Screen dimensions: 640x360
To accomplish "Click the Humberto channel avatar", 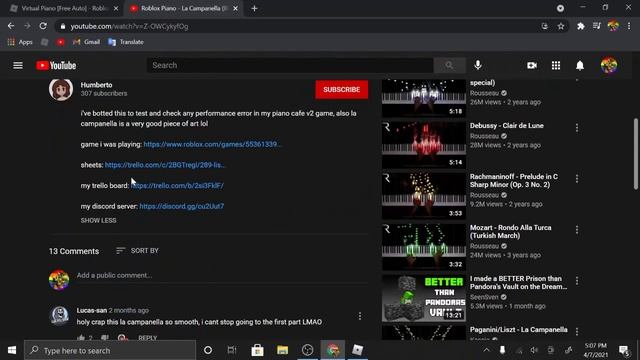I will (x=61, y=89).
